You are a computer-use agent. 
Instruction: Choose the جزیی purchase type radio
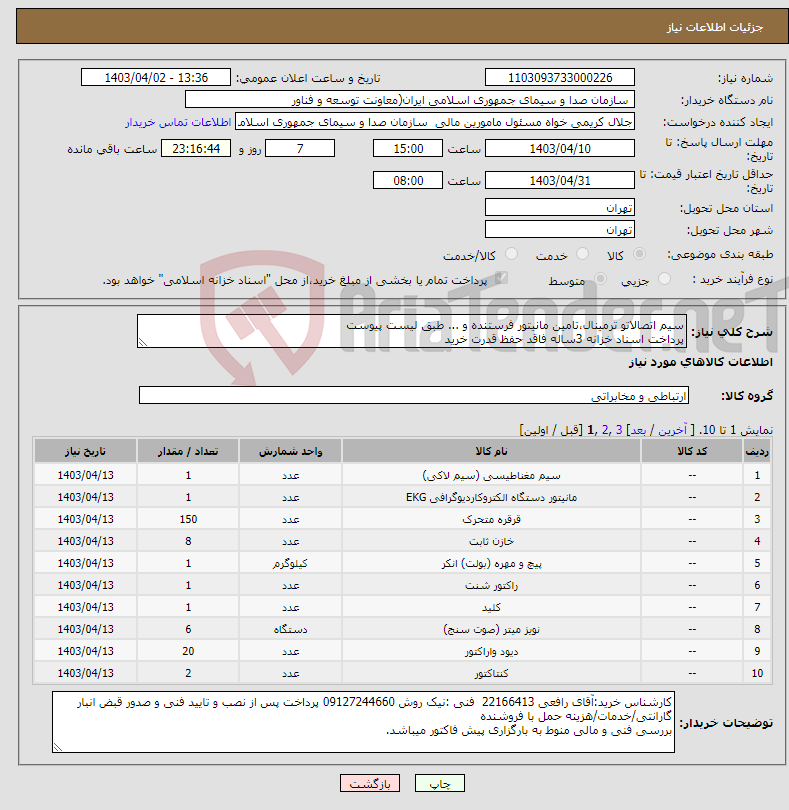pyautogui.click(x=664, y=279)
